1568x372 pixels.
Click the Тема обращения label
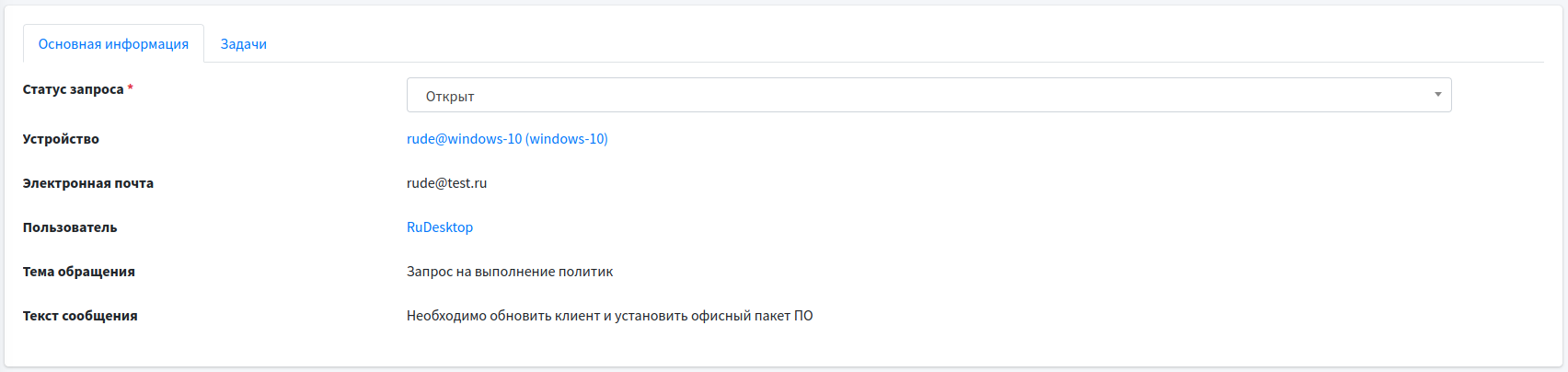(79, 272)
